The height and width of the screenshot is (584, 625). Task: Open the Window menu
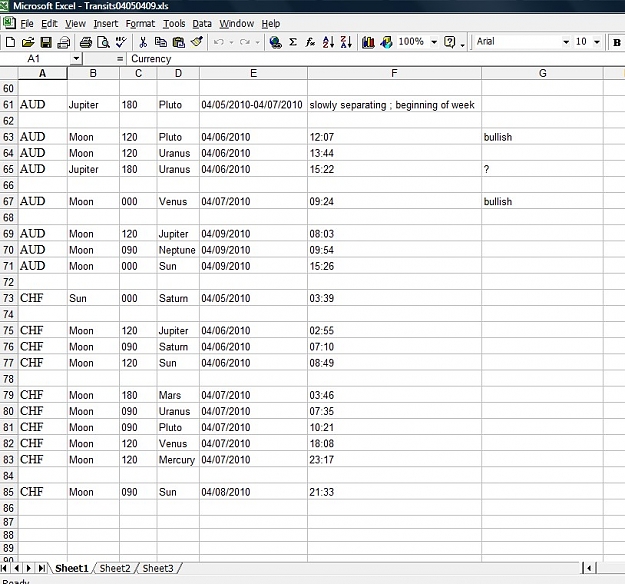click(x=236, y=24)
